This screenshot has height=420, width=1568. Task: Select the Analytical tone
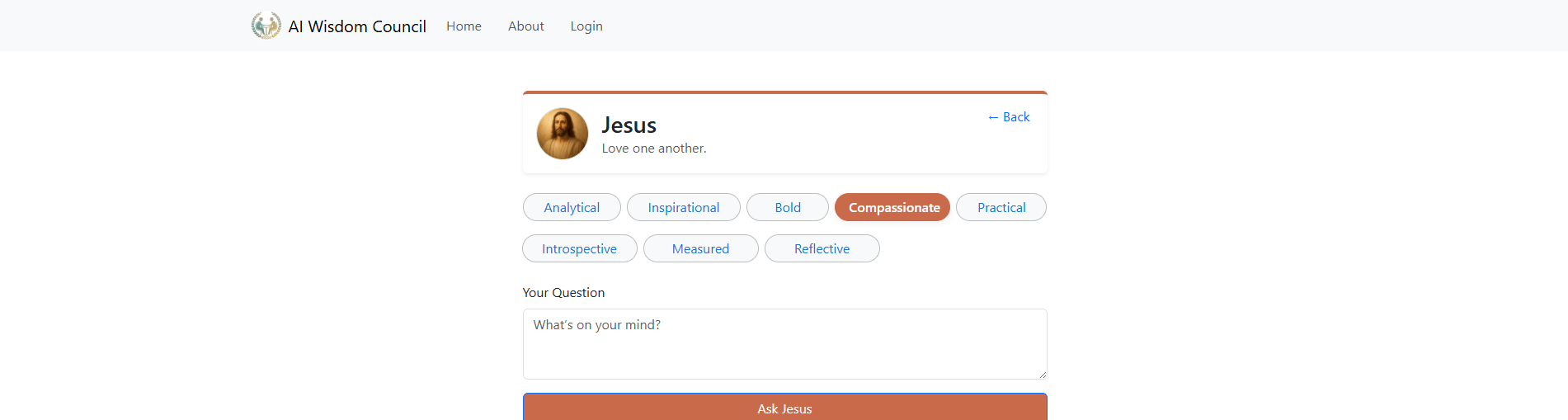572,208
